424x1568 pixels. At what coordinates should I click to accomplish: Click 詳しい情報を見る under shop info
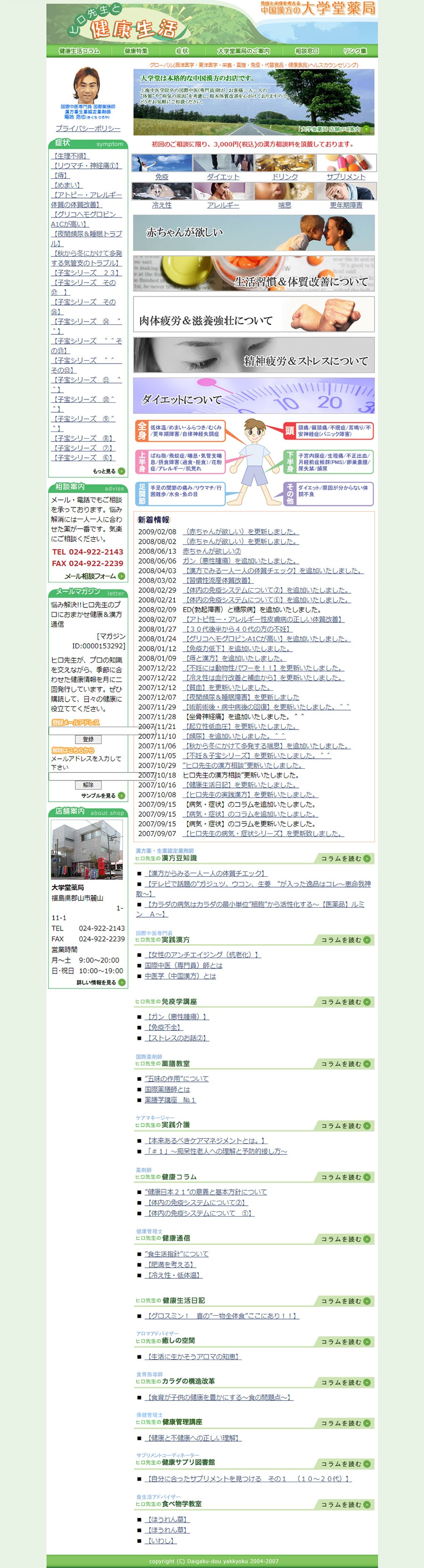coord(122,982)
